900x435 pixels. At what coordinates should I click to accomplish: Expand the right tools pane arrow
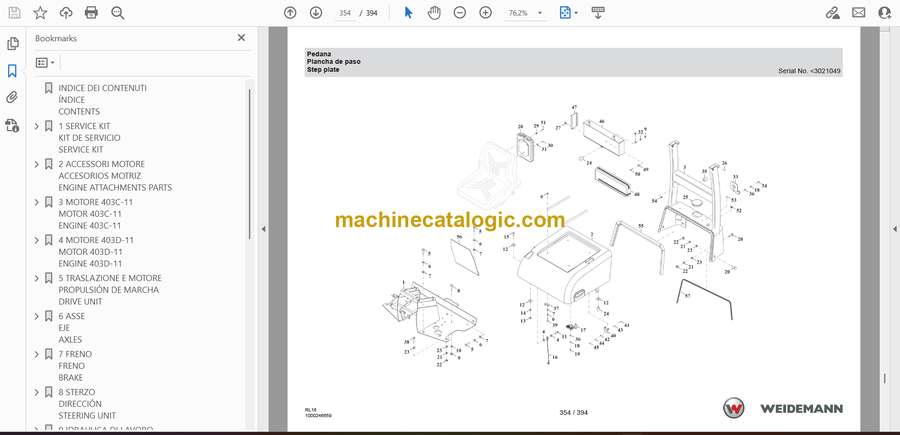pyautogui.click(x=894, y=229)
